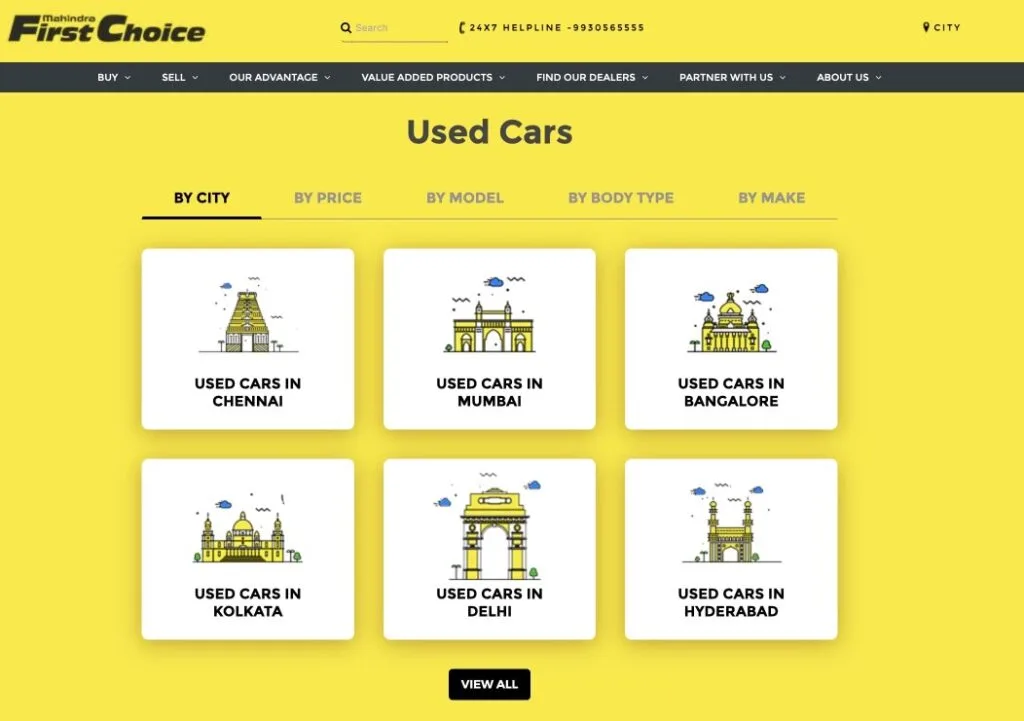The height and width of the screenshot is (721, 1024).
Task: Expand the Buy menu
Action: click(x=114, y=77)
